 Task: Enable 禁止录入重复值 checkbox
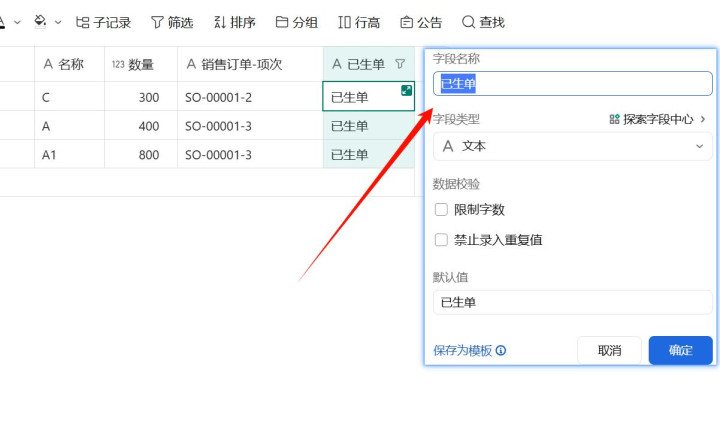coord(441,240)
